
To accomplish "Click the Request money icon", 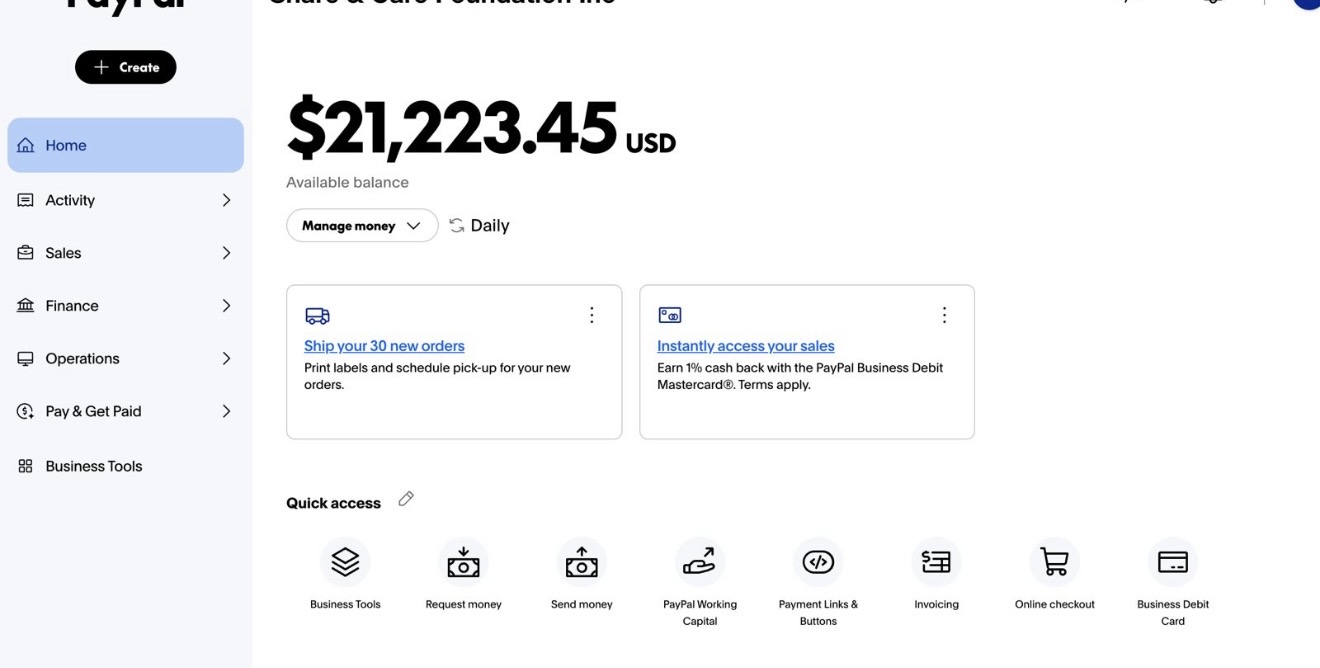I will [463, 563].
